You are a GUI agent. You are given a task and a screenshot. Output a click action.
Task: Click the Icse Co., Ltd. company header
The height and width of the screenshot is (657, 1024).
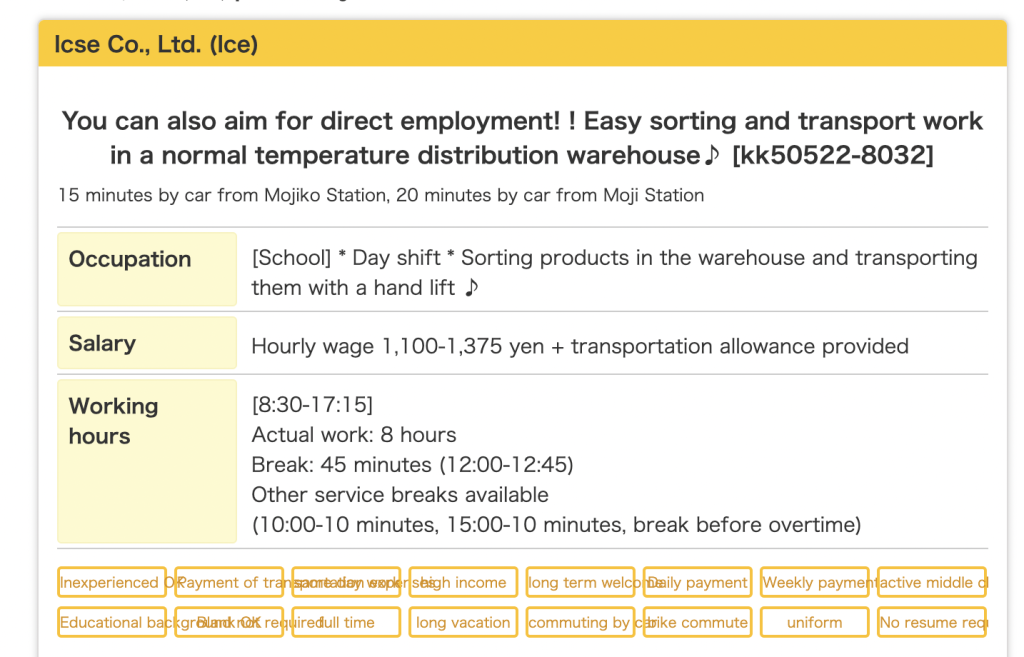[x=156, y=45]
